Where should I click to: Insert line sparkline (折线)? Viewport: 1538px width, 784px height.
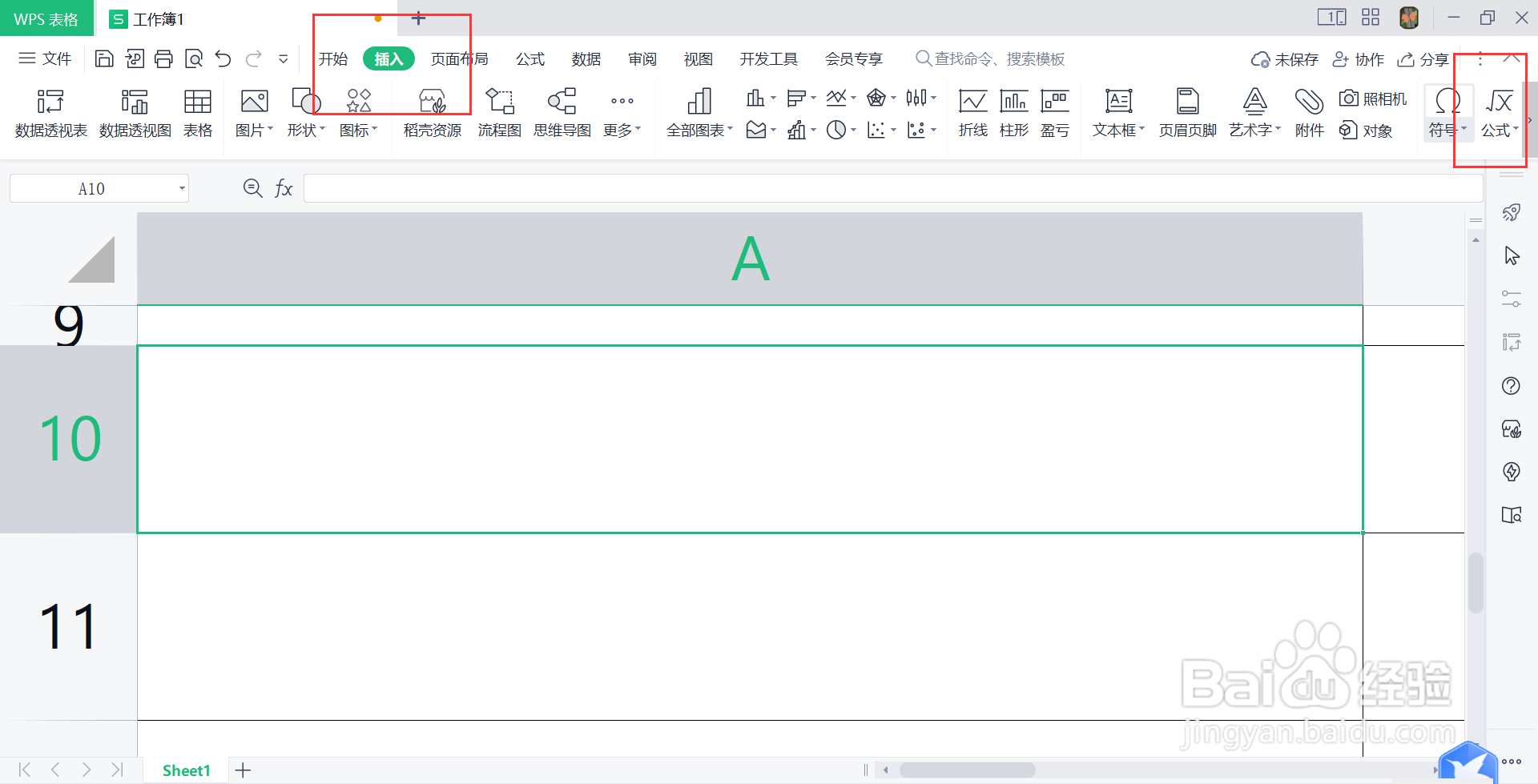[x=972, y=113]
